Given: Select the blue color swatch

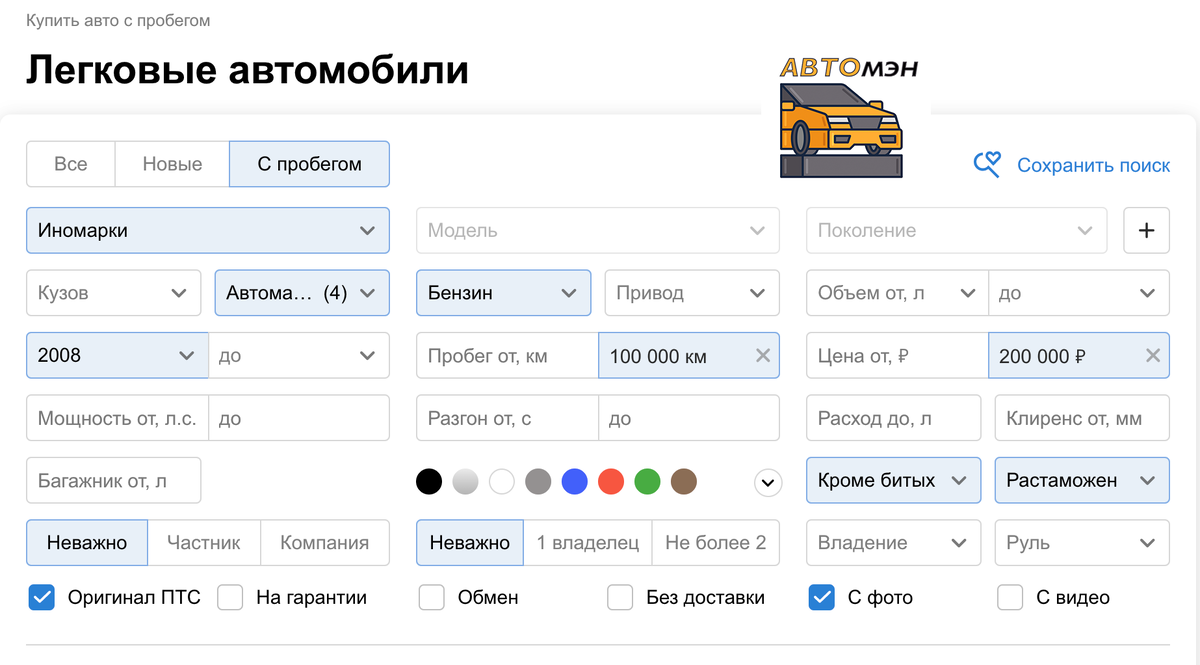Looking at the screenshot, I should [575, 481].
